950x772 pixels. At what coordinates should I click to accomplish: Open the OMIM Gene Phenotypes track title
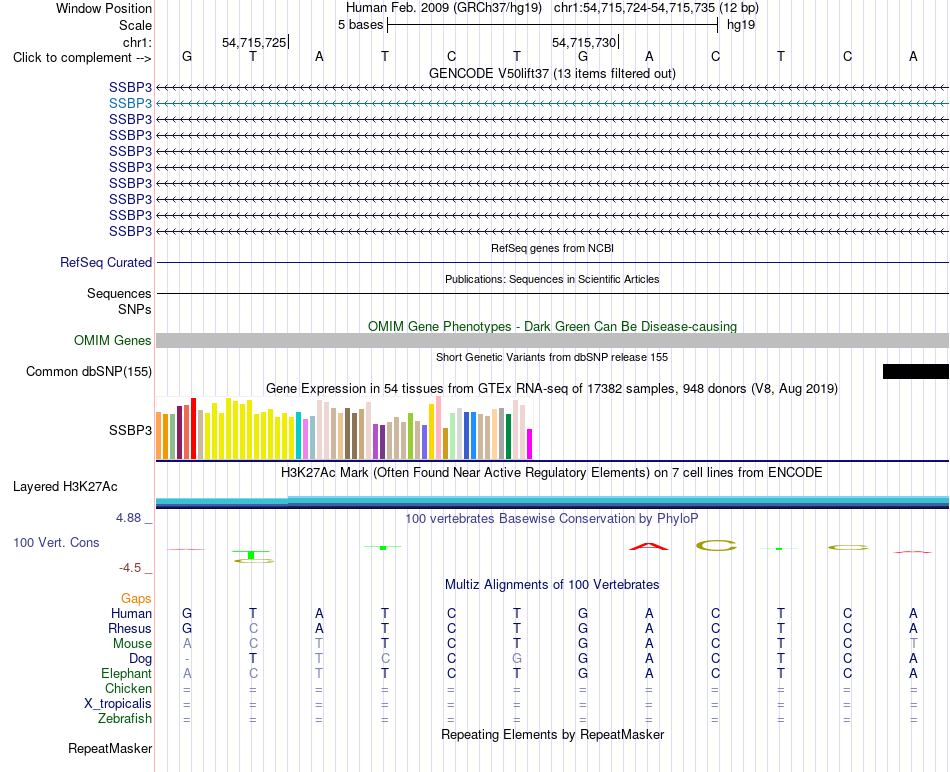(552, 326)
